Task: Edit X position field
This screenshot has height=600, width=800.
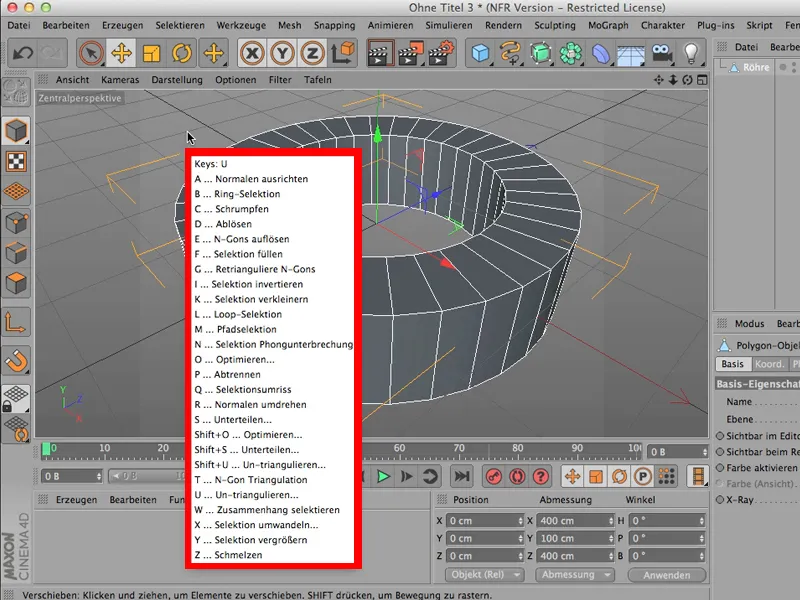Action: 485,521
